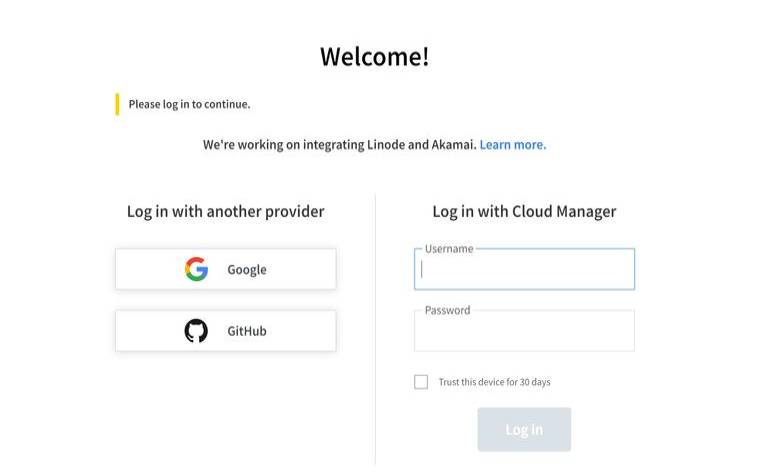Click the vertical divider between login sections
Image resolution: width=760 pixels, height=475 pixels.
[375, 330]
